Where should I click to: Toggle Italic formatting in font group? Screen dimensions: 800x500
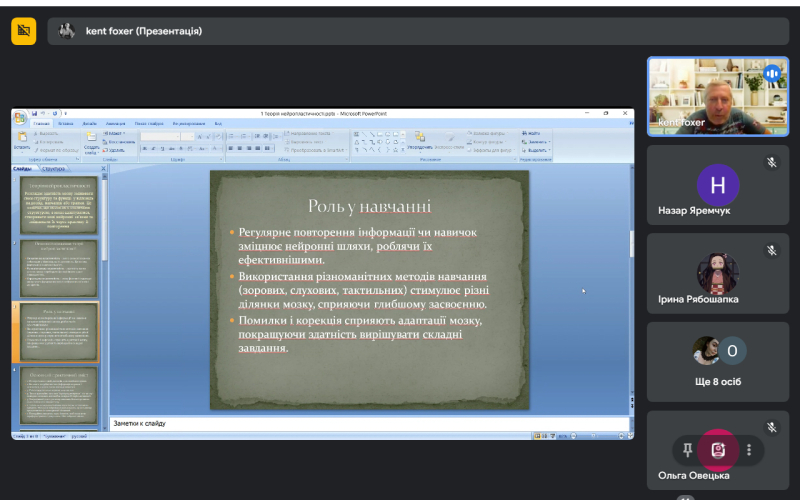point(154,148)
